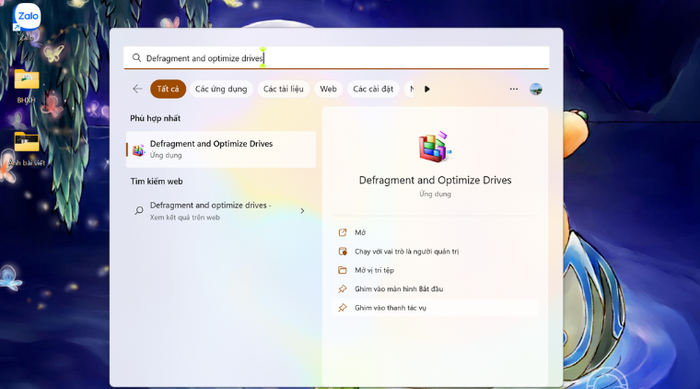This screenshot has width=700, height=389.
Task: Select the 'Tất cả' filter tab
Action: (168, 89)
